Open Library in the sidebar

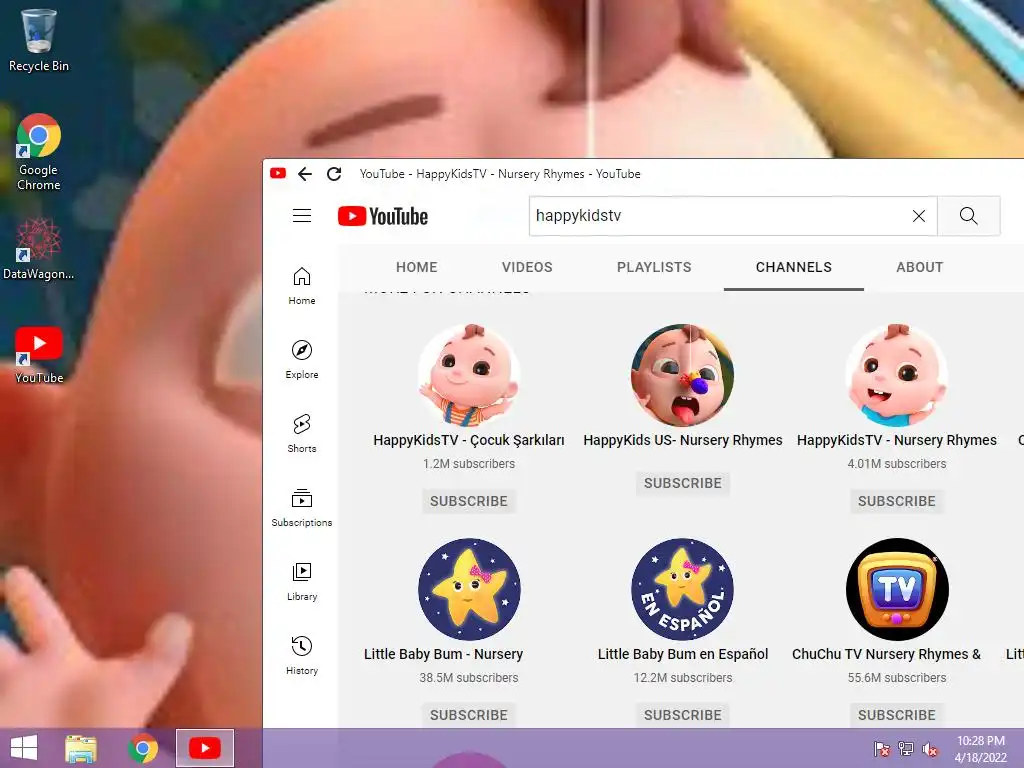(x=302, y=582)
